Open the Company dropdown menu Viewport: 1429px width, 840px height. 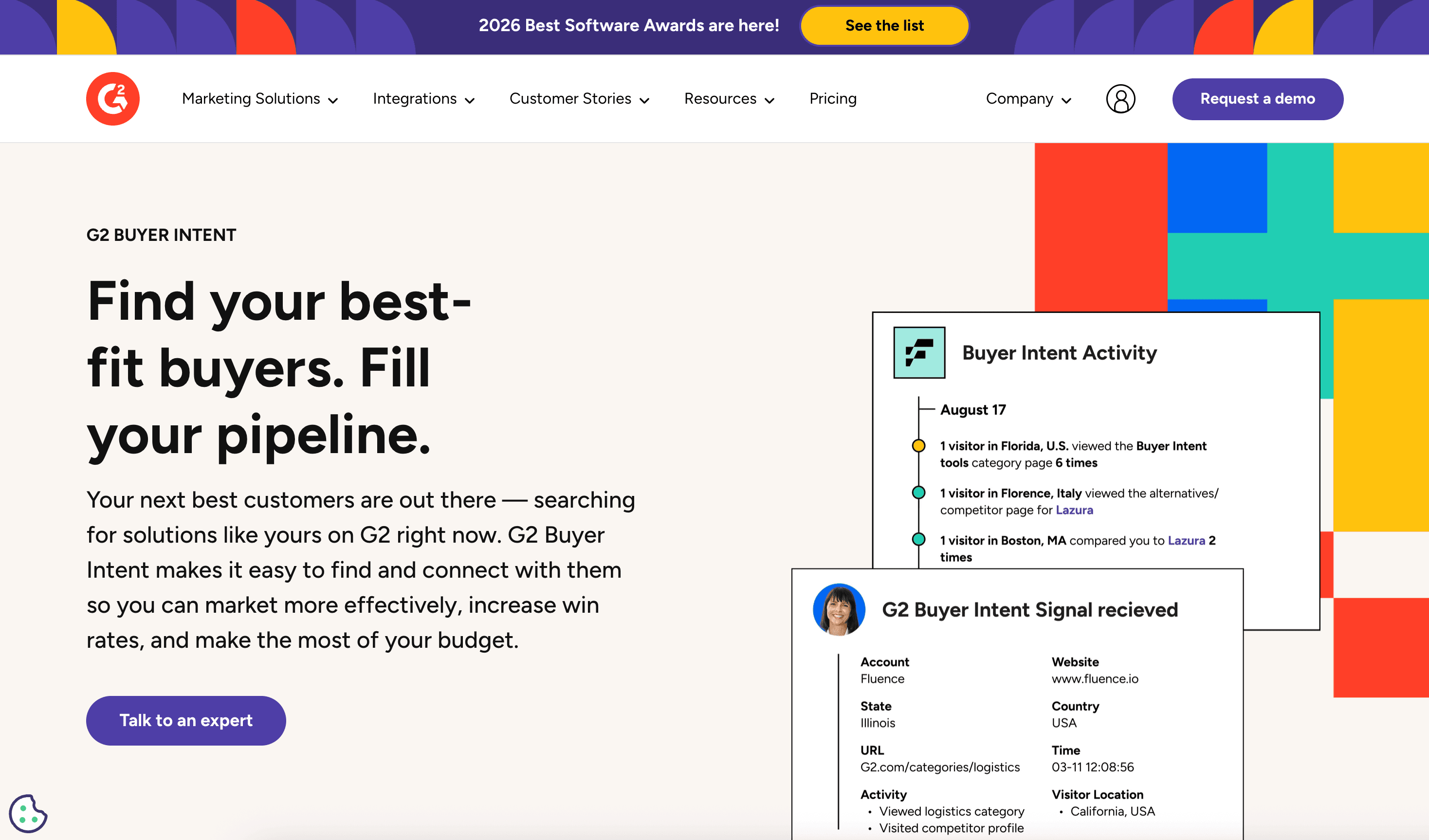pos(1028,99)
